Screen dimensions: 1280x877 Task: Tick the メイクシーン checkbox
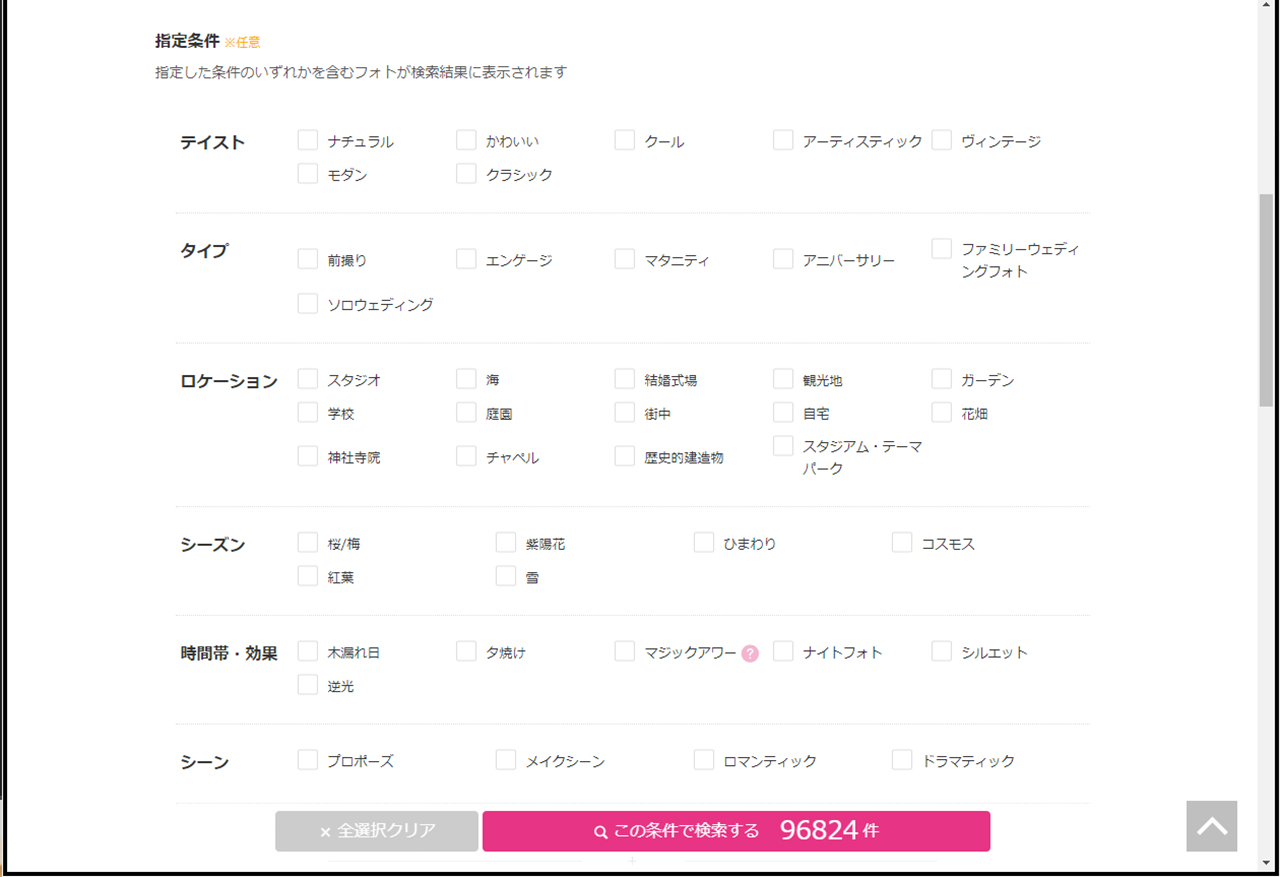click(506, 760)
